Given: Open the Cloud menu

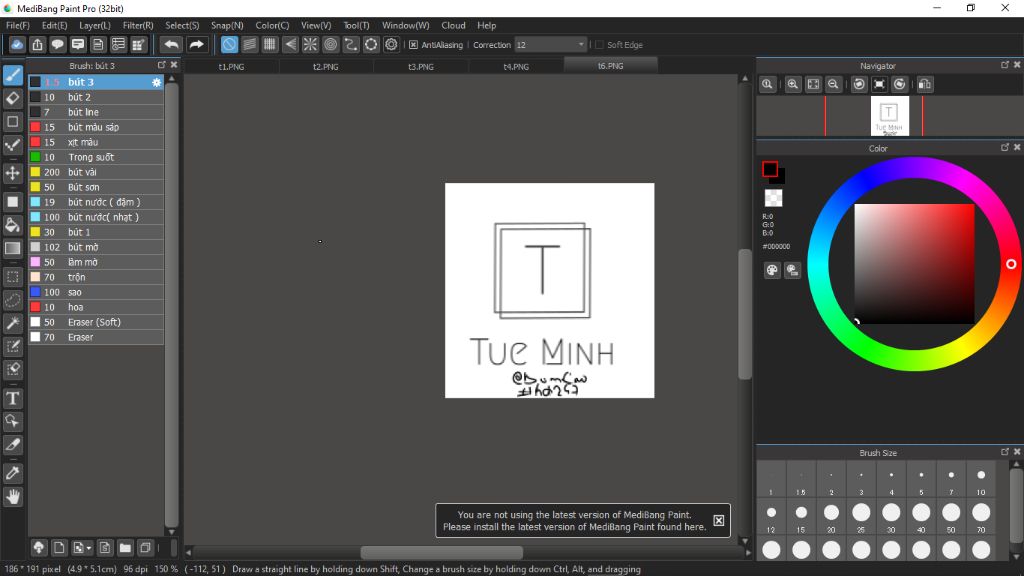Looking at the screenshot, I should [453, 25].
